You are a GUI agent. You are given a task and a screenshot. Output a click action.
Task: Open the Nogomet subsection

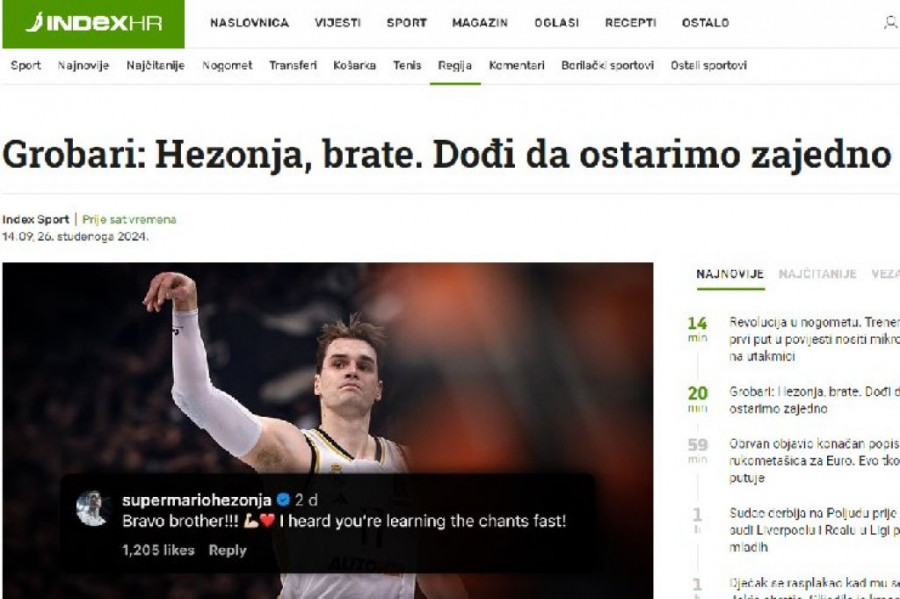[x=227, y=65]
